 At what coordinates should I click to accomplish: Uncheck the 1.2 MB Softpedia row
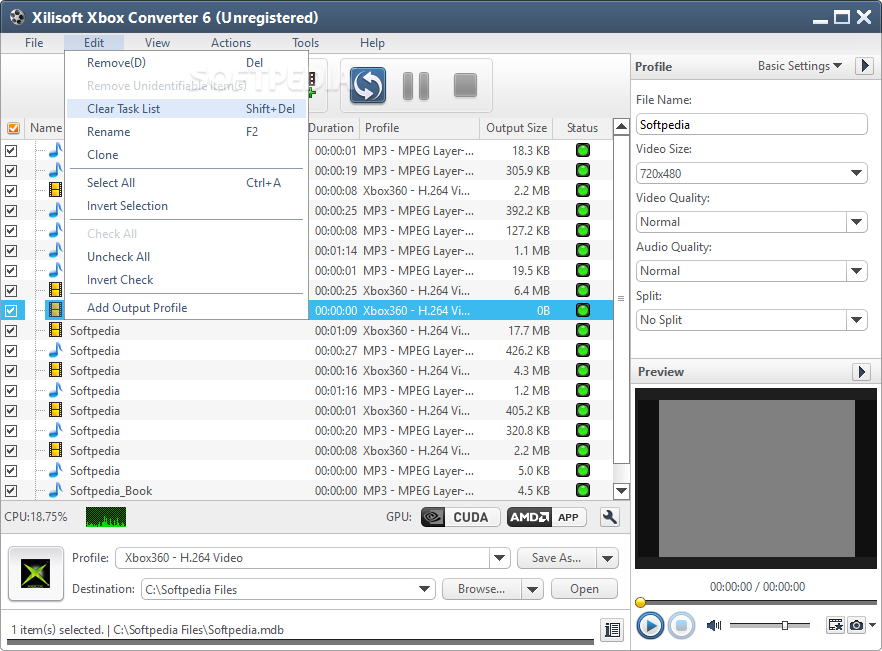pyautogui.click(x=11, y=390)
